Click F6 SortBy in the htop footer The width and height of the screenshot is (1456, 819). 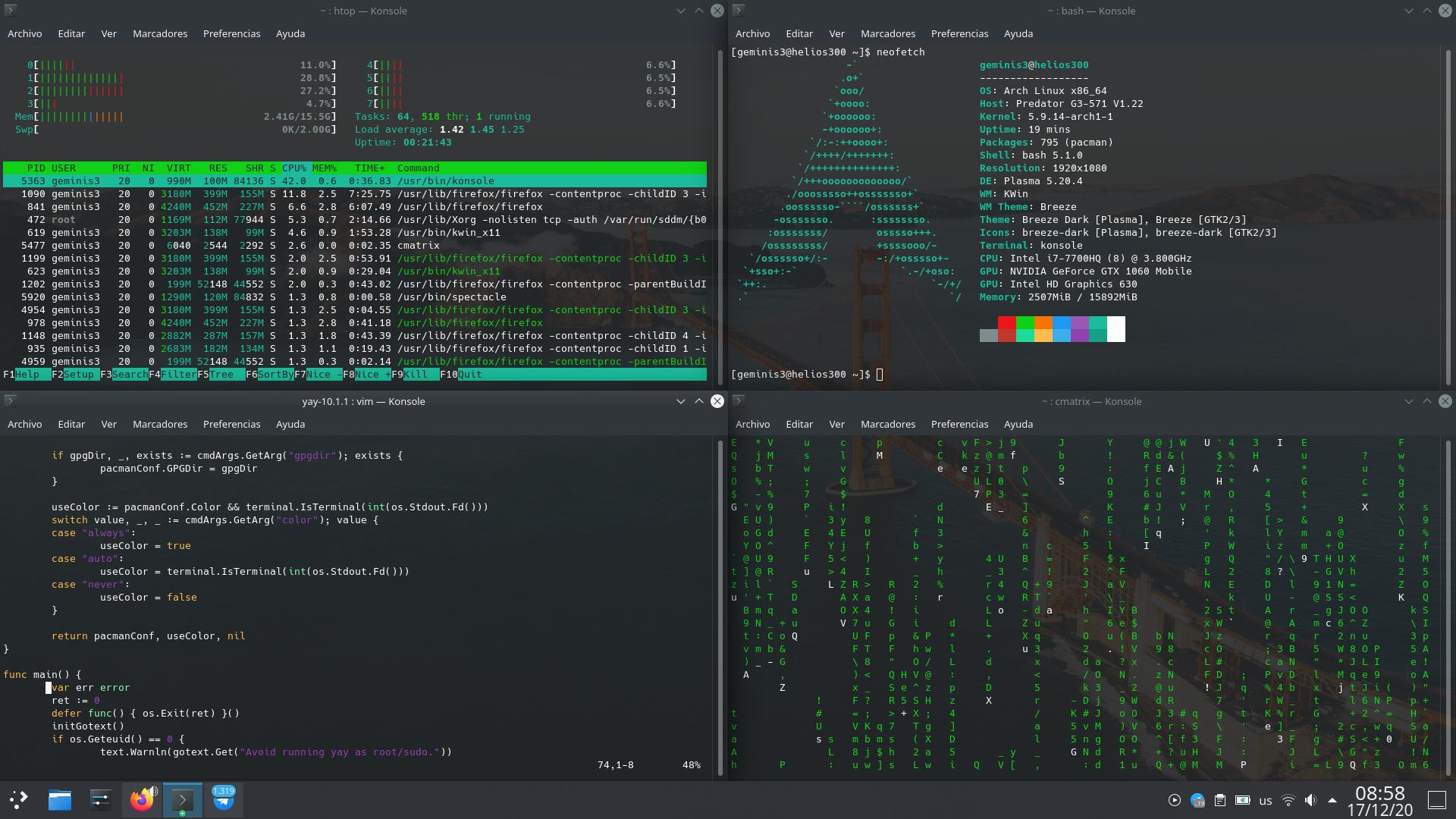(275, 375)
